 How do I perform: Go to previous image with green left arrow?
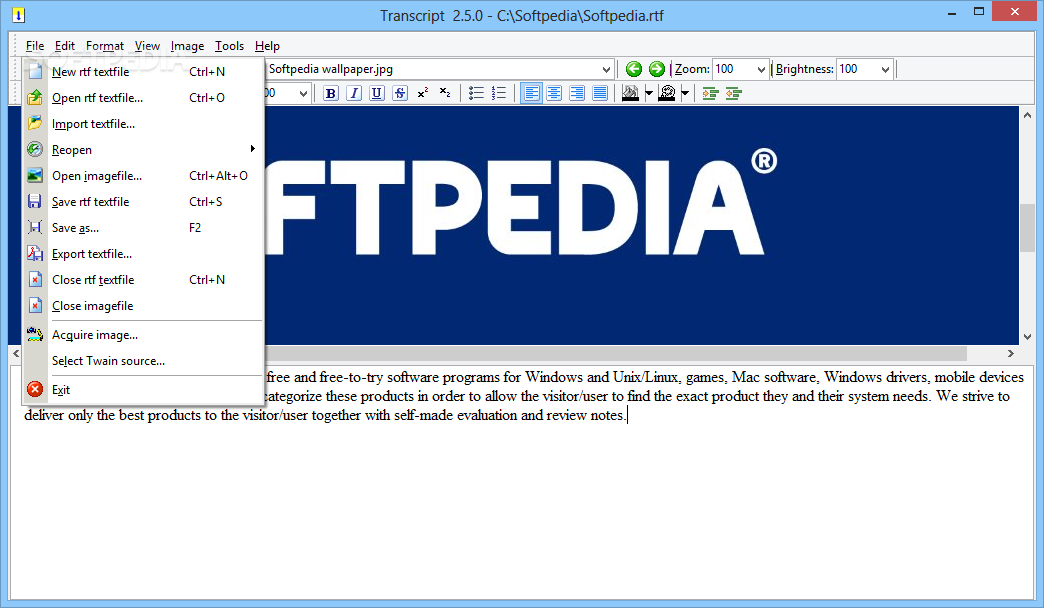click(634, 69)
